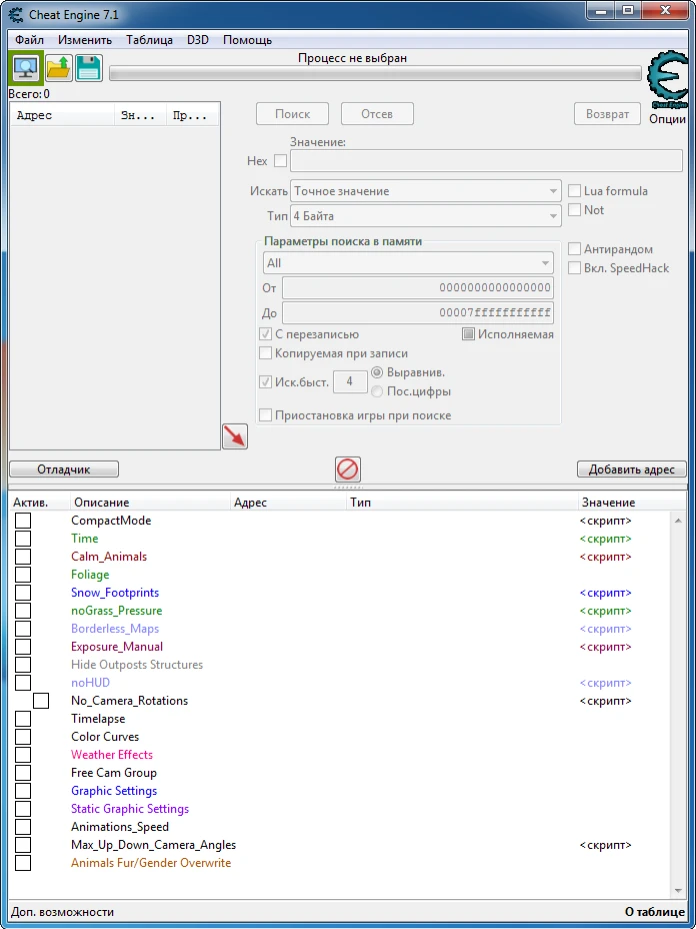The image size is (696, 929).
Task: Enable Антирандом checkbox
Action: (574, 249)
